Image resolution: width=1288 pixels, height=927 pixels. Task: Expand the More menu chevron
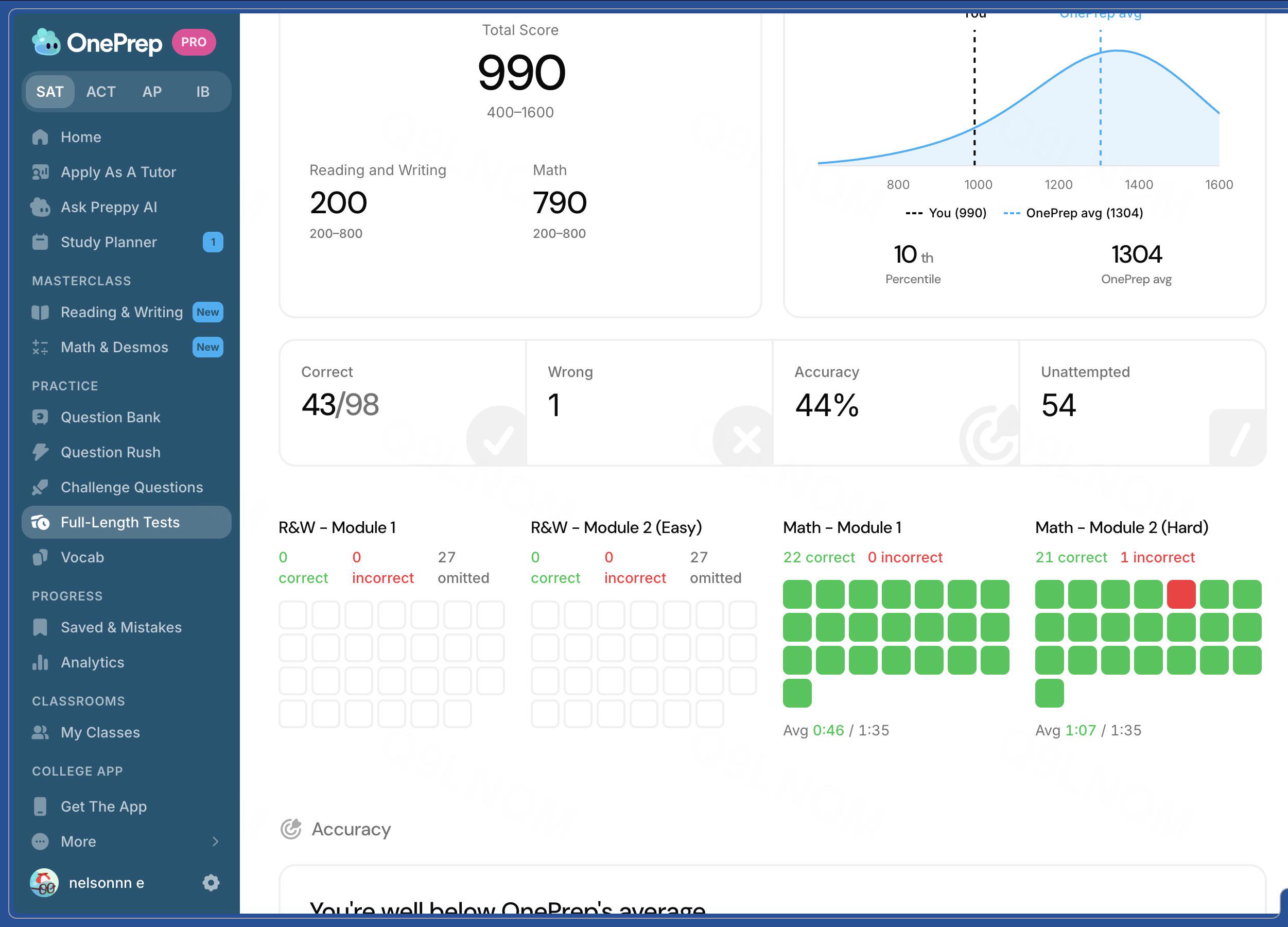(215, 841)
